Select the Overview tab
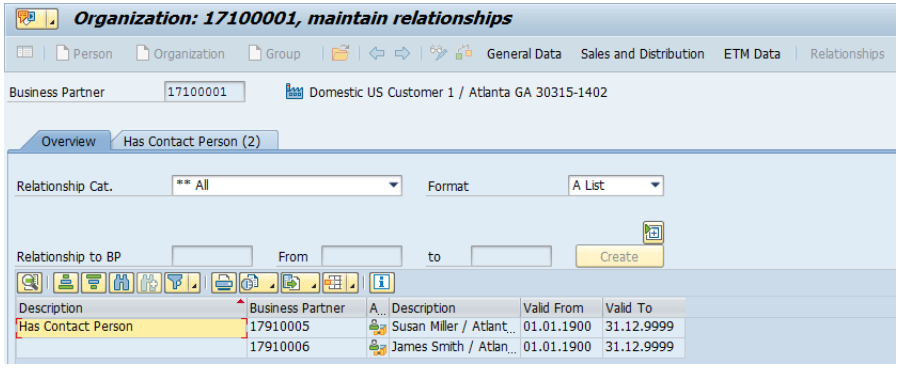This screenshot has height=368, width=898. point(68,141)
